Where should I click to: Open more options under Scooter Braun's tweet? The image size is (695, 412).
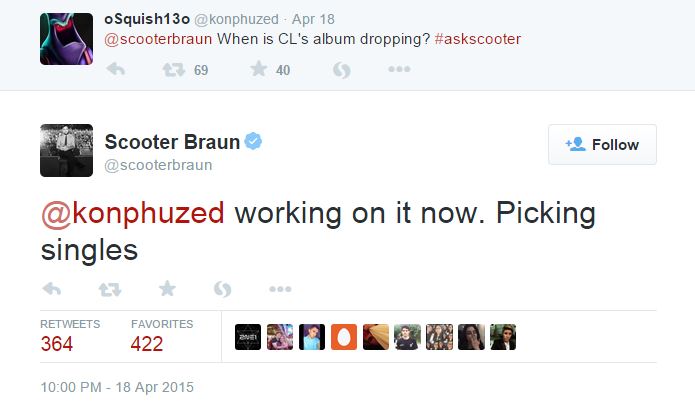[280, 289]
